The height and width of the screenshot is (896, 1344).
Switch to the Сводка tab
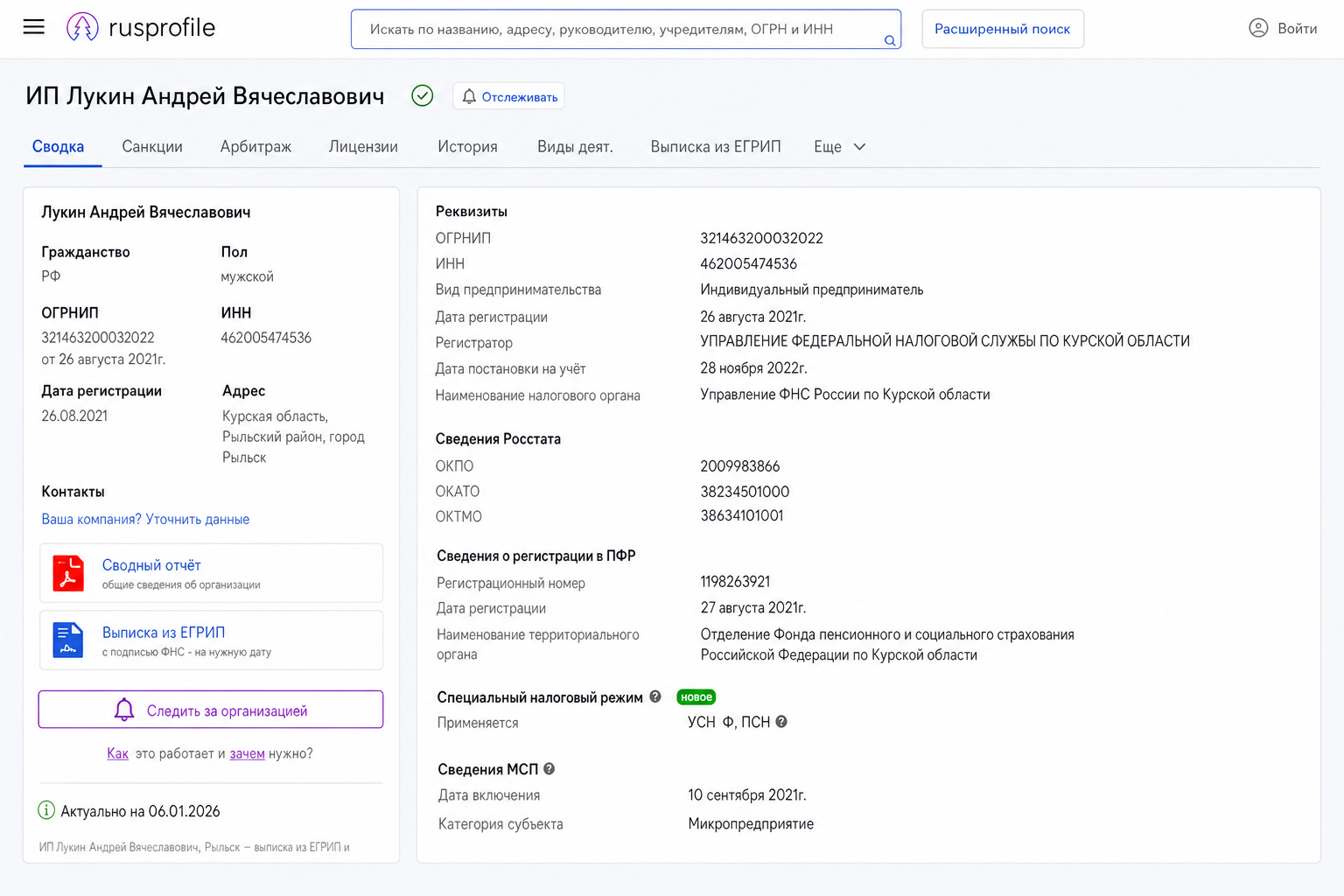point(59,147)
